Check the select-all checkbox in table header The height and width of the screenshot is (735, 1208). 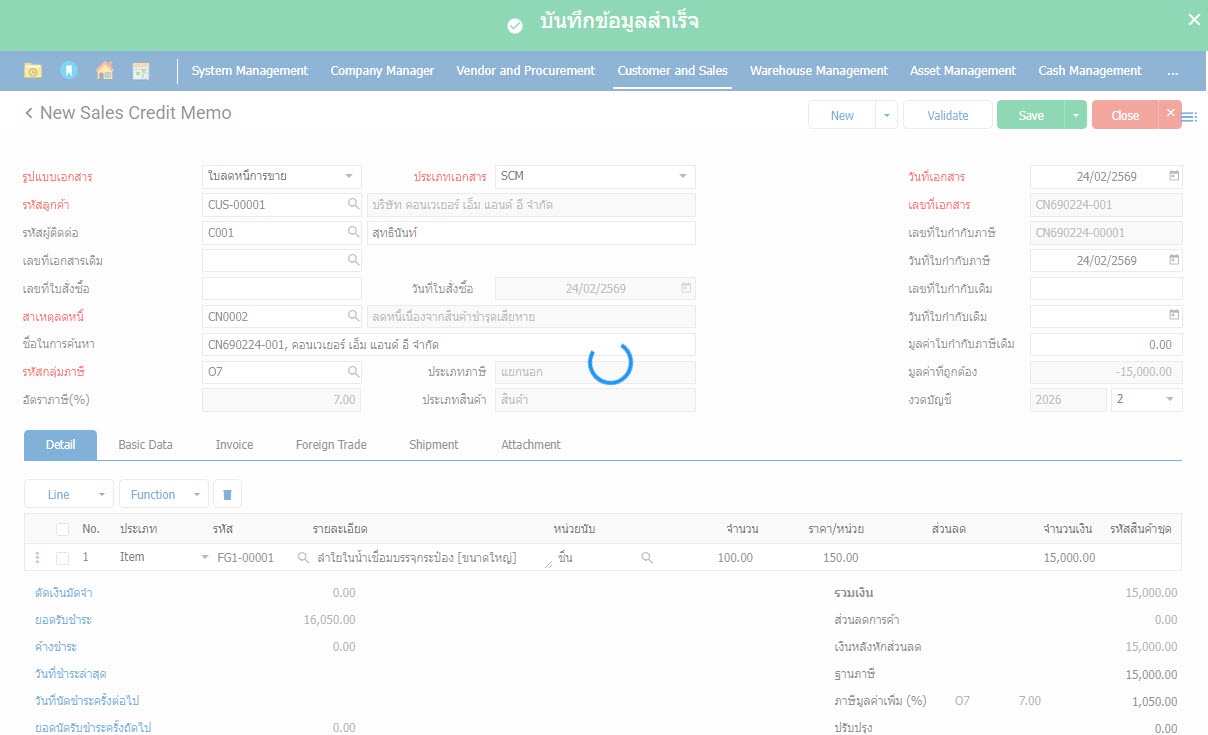click(x=63, y=529)
